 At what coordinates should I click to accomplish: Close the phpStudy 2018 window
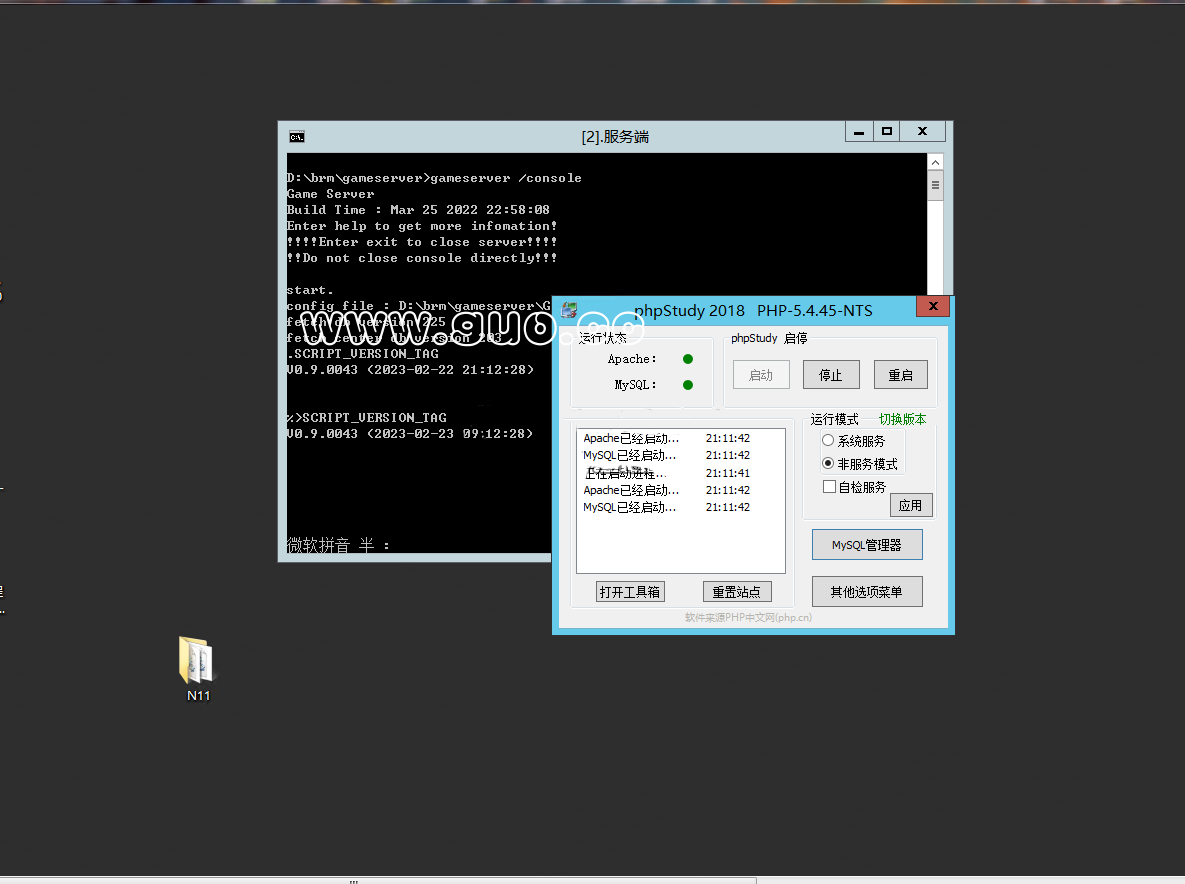(x=932, y=307)
